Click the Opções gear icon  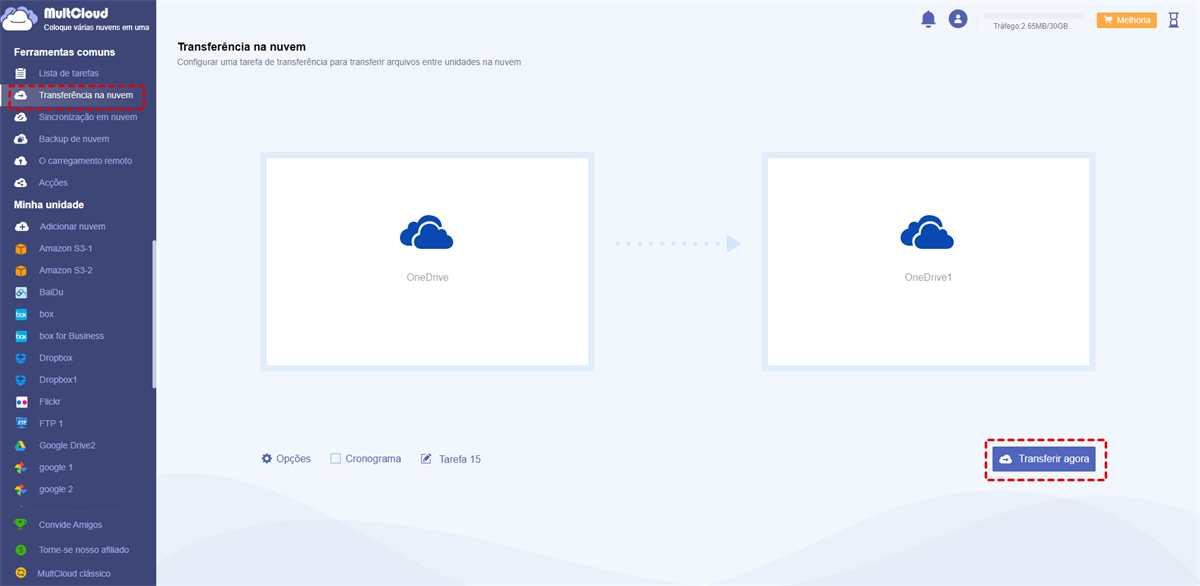[x=267, y=459]
